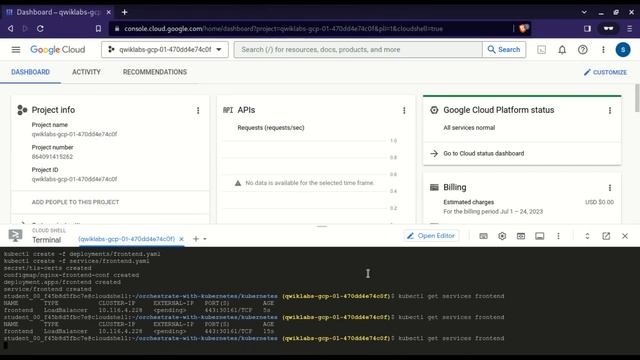Viewport: 640px width, 360px height.
Task: Open Cloud Shell more options menu
Action: pyautogui.click(x=558, y=236)
